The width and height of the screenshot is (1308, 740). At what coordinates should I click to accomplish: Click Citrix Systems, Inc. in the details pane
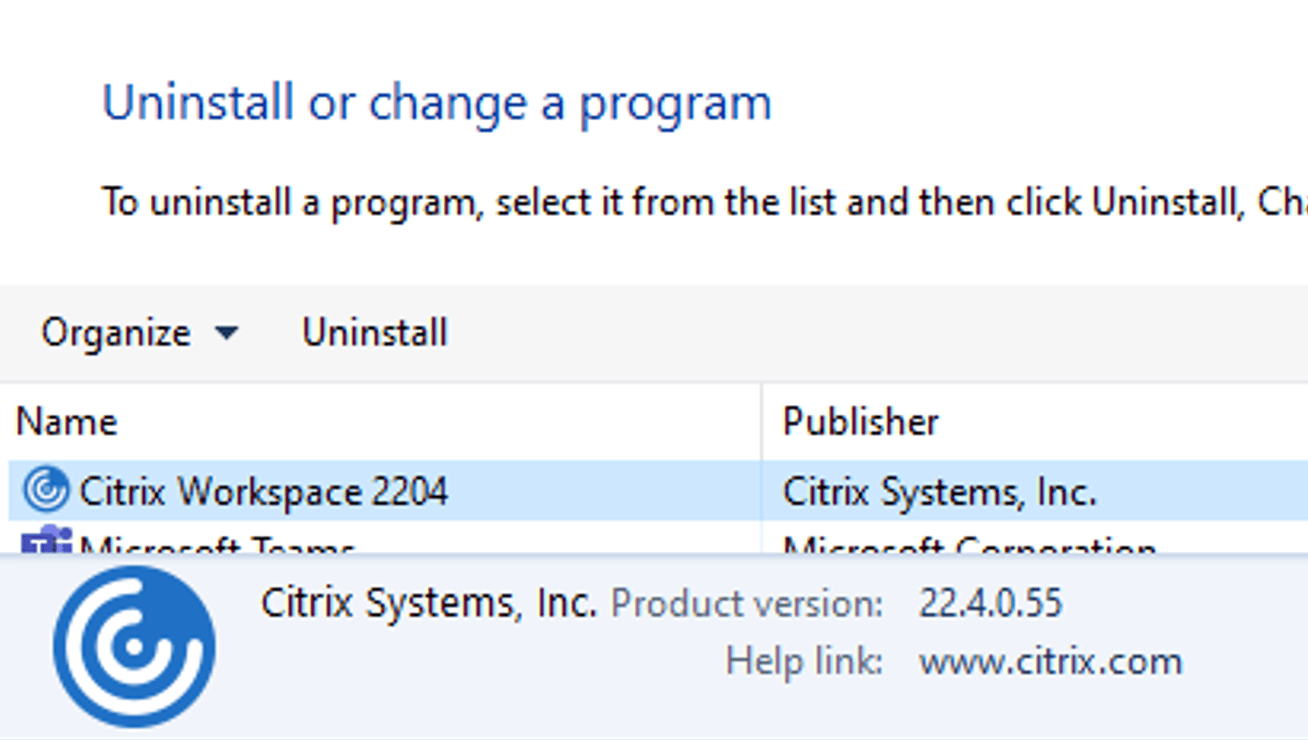pos(428,604)
